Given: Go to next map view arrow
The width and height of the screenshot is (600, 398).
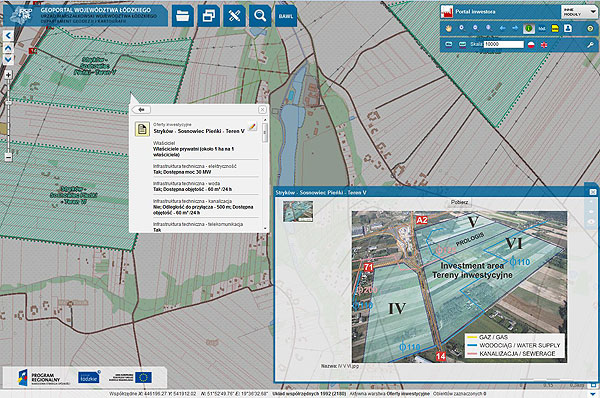Looking at the screenshot, I should 515,28.
